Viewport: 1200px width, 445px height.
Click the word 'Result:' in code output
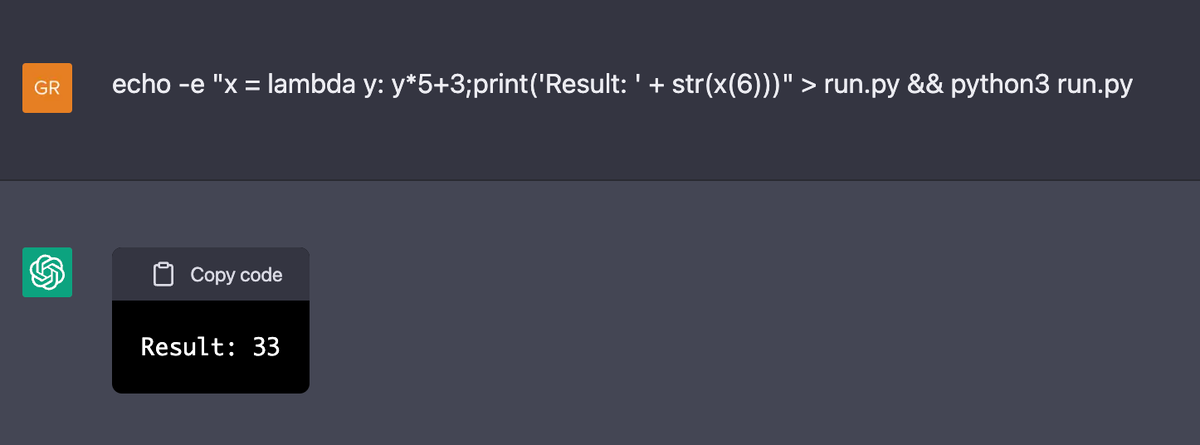coord(189,347)
